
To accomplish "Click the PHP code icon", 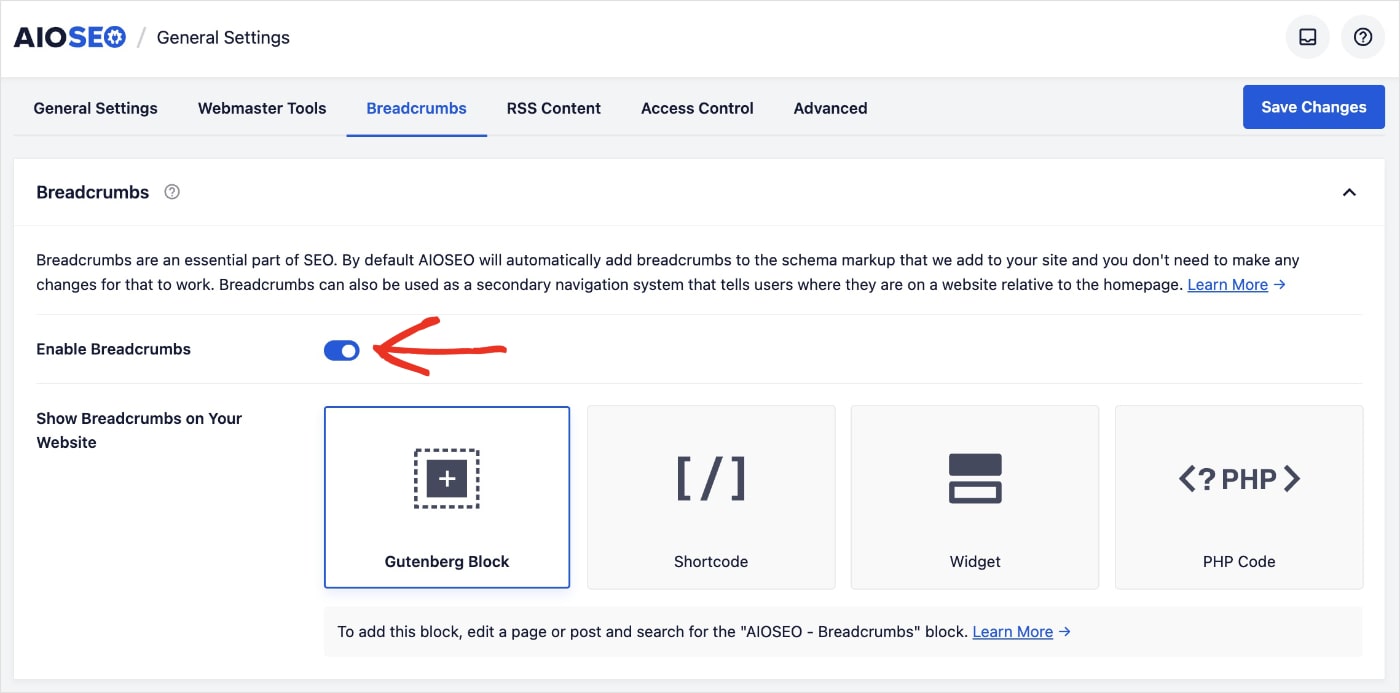I will click(1239, 479).
